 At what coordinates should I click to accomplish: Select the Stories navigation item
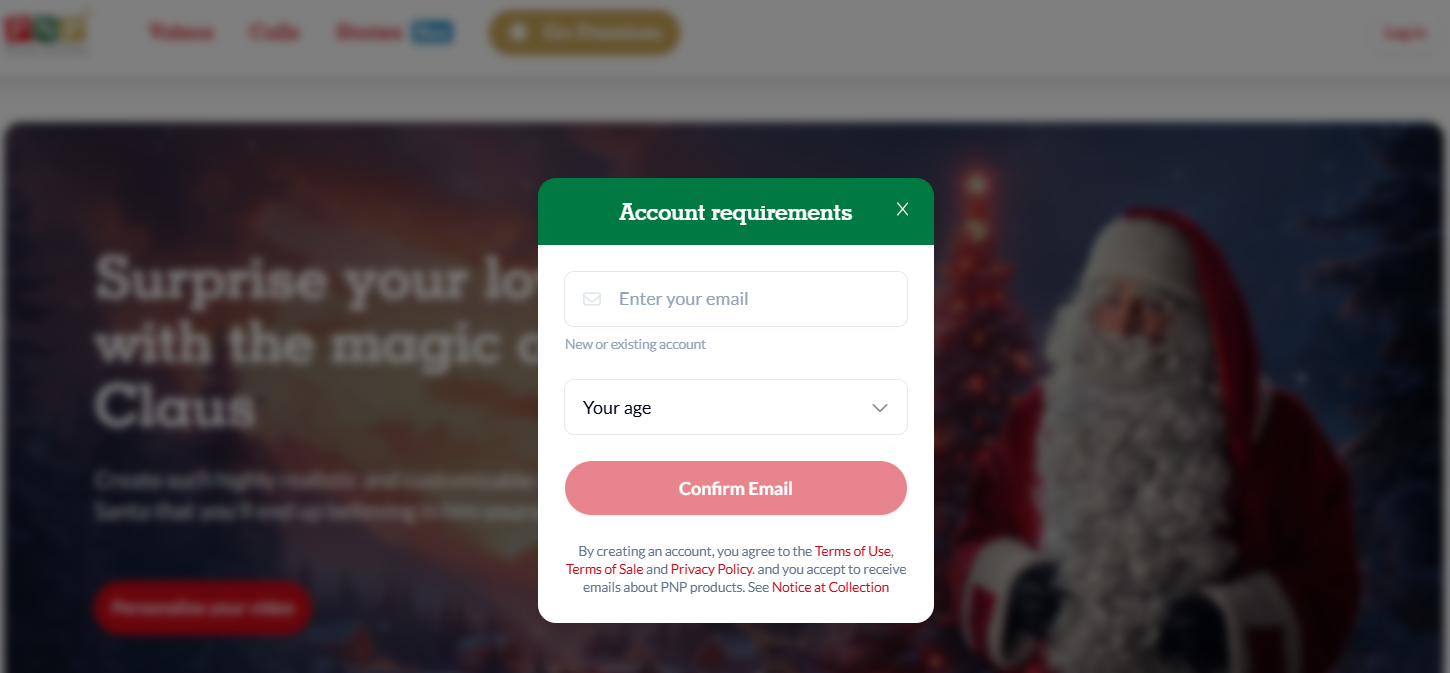click(x=369, y=32)
